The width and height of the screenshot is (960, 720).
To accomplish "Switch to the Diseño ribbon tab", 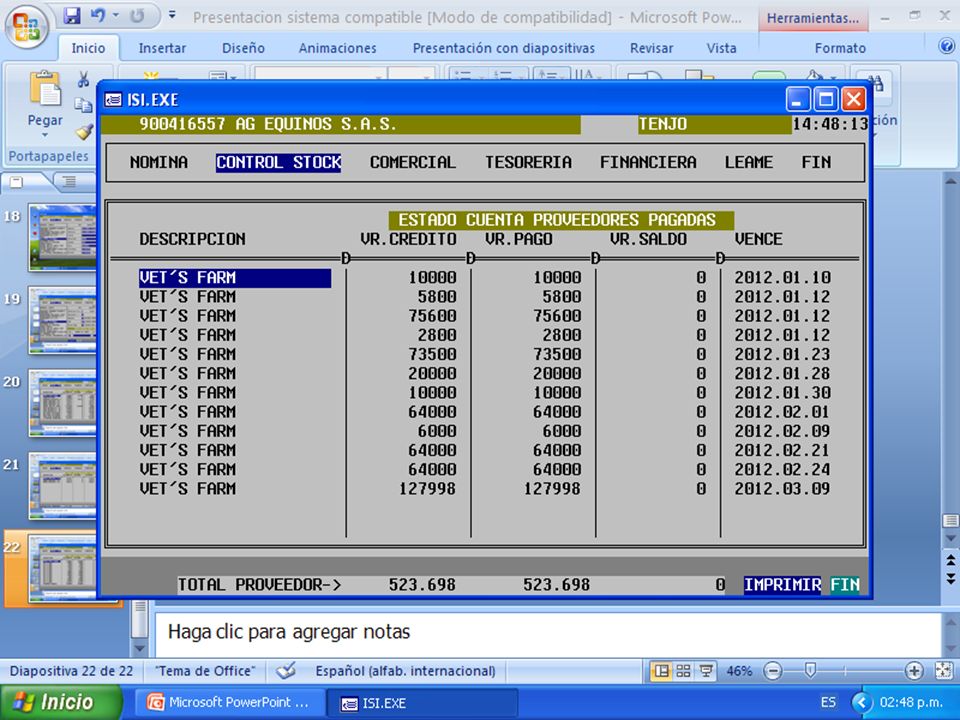I will click(243, 48).
